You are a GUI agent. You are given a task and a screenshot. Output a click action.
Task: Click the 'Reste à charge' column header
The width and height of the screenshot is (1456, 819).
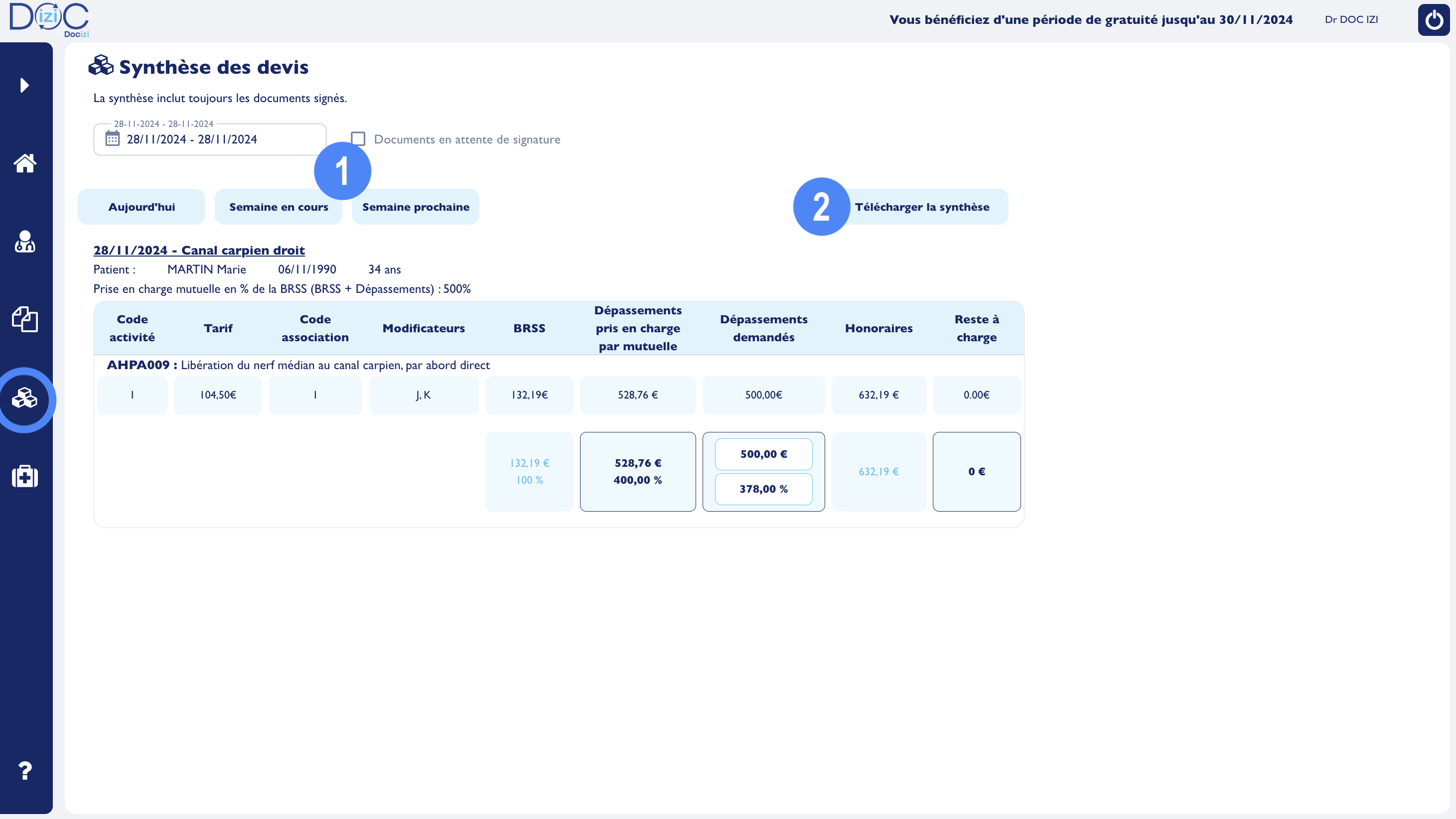click(x=977, y=328)
